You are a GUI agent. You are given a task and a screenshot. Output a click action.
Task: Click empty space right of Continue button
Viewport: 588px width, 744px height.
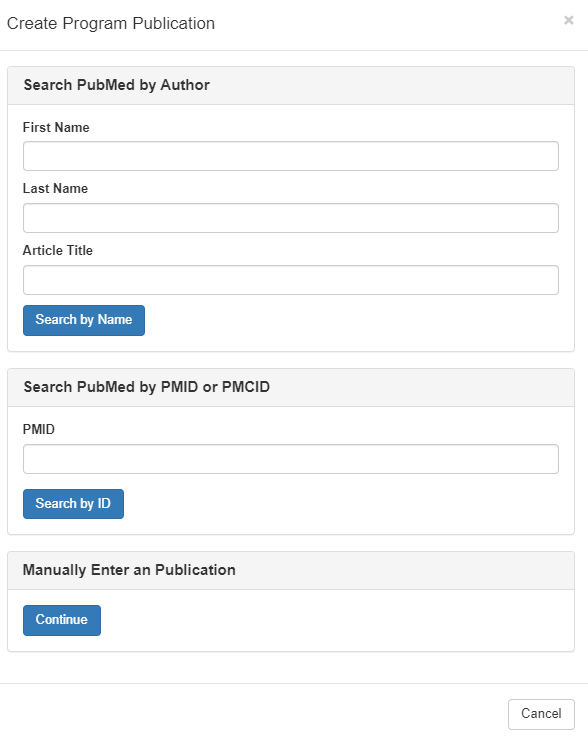(332, 620)
